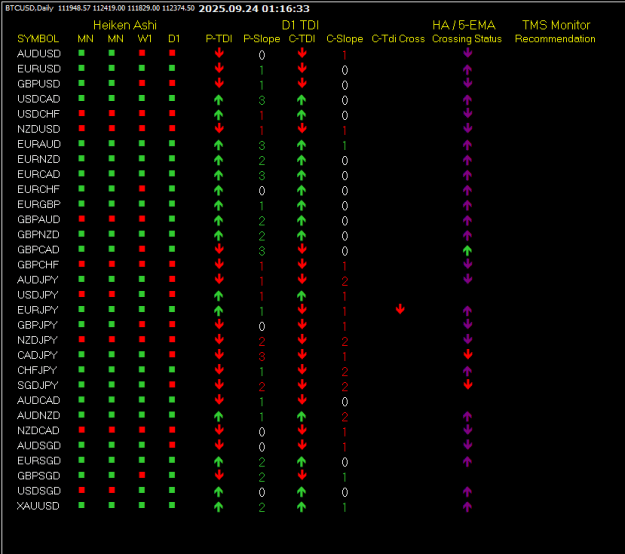This screenshot has width=625, height=554.
Task: Select the AUDNZD symbol name
Action: (x=39, y=416)
